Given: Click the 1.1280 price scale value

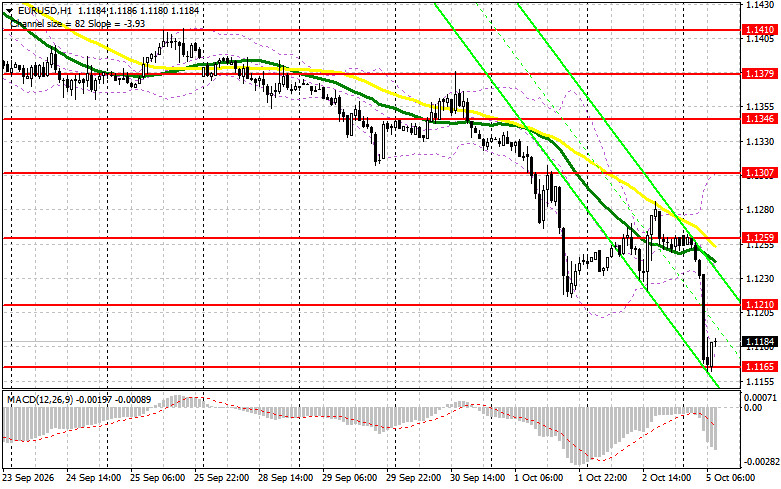Looking at the screenshot, I should point(760,209).
